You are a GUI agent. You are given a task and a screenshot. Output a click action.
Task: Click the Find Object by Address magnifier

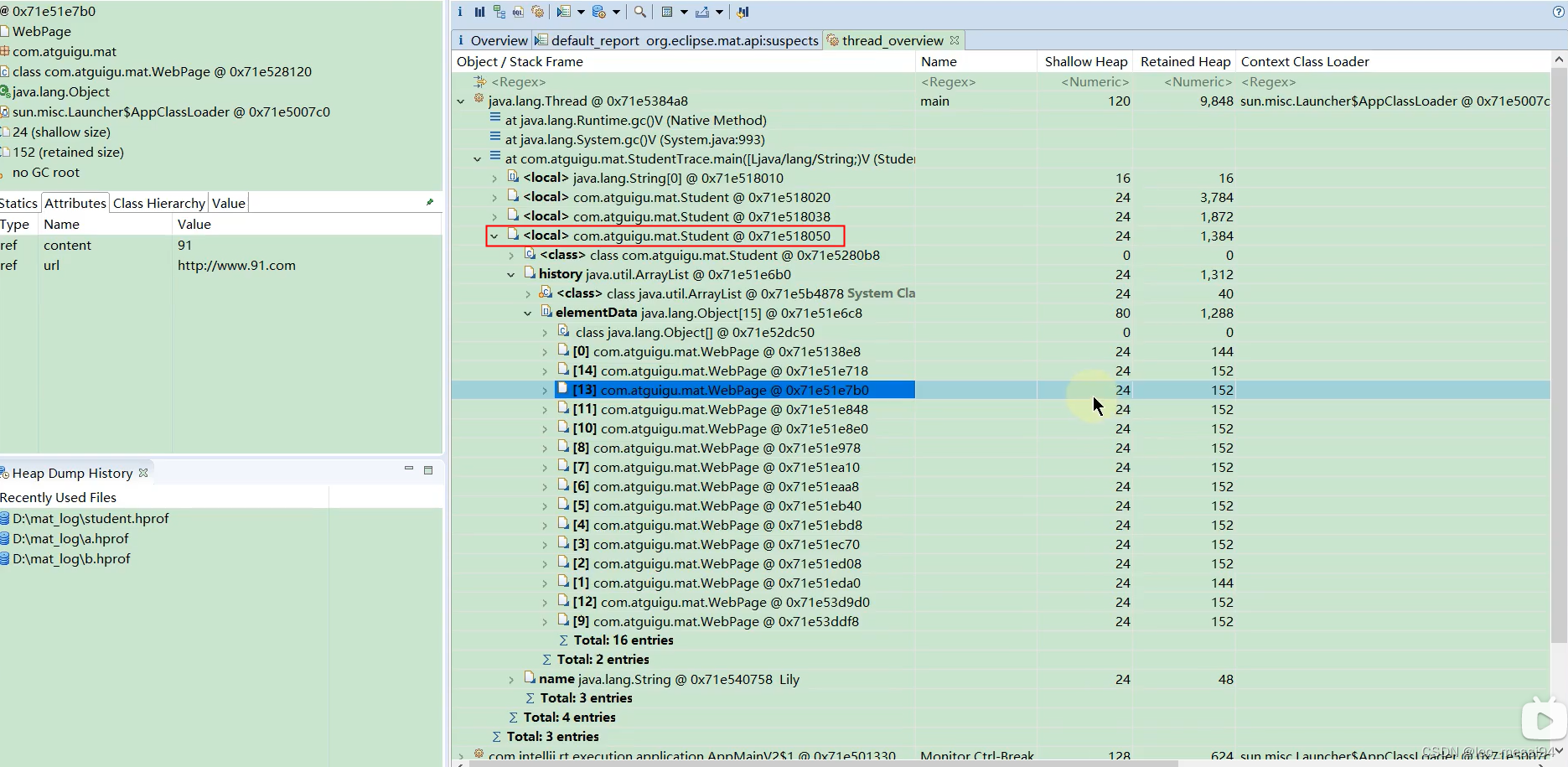click(640, 12)
